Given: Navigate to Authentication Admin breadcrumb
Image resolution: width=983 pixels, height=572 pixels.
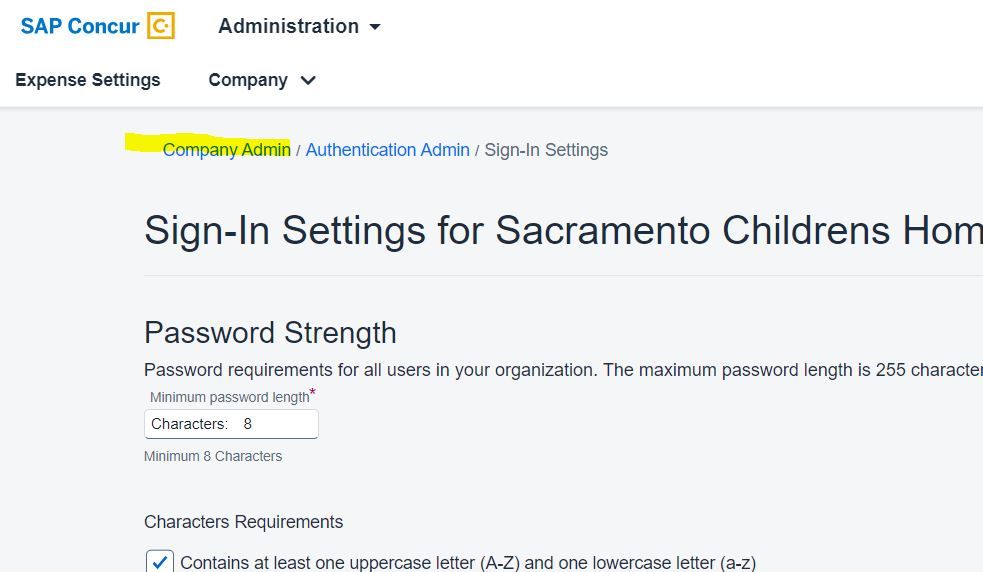Looking at the screenshot, I should click(387, 150).
